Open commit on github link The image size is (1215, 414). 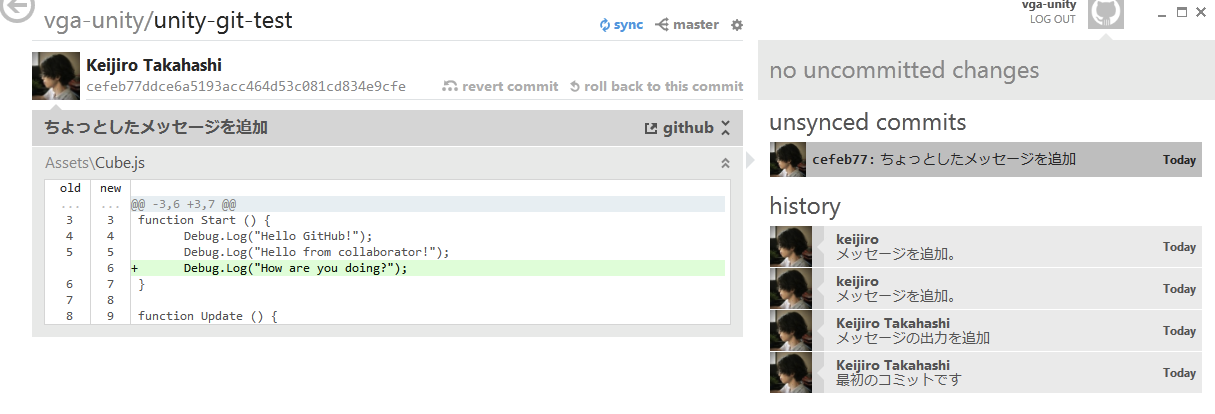click(x=679, y=128)
